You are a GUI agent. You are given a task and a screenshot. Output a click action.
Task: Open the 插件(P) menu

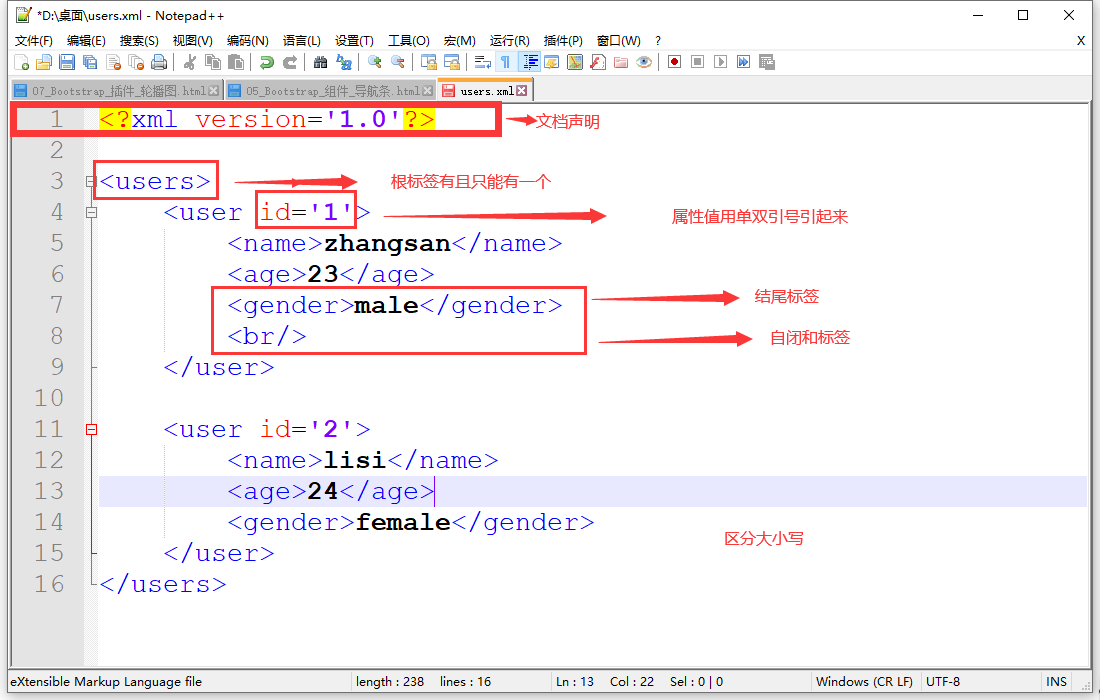tap(563, 41)
